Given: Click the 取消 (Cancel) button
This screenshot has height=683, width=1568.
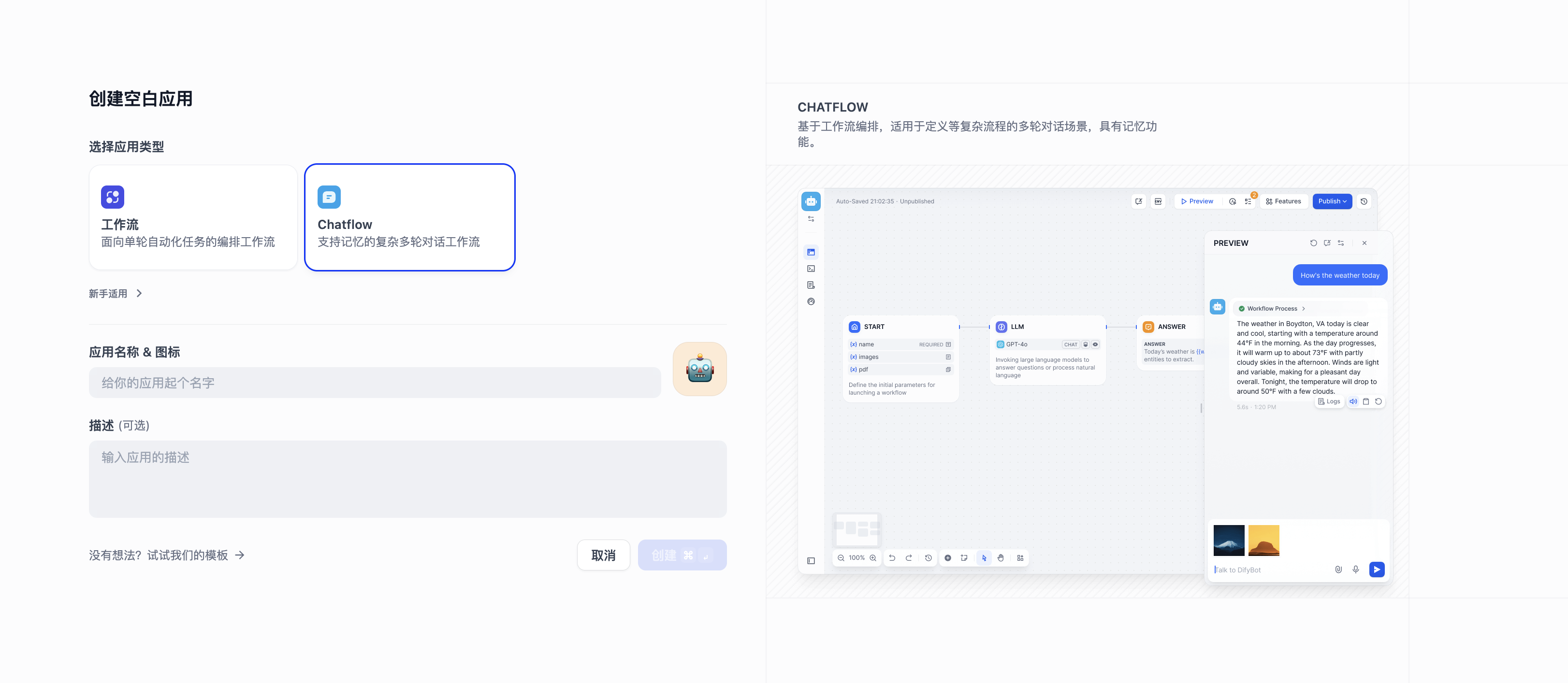Looking at the screenshot, I should [x=603, y=555].
